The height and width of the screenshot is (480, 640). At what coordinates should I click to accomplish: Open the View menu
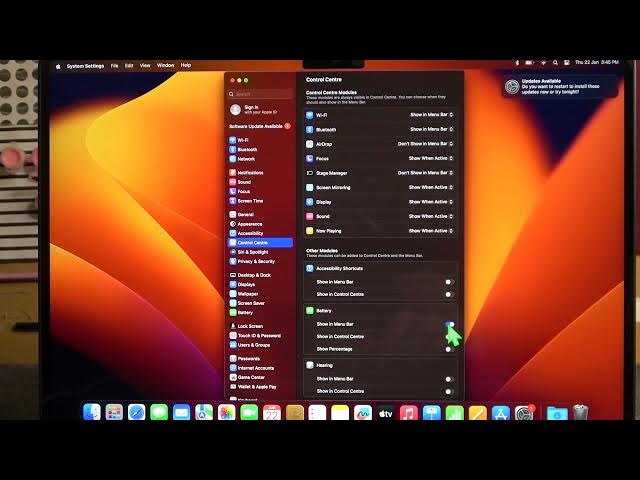point(145,65)
